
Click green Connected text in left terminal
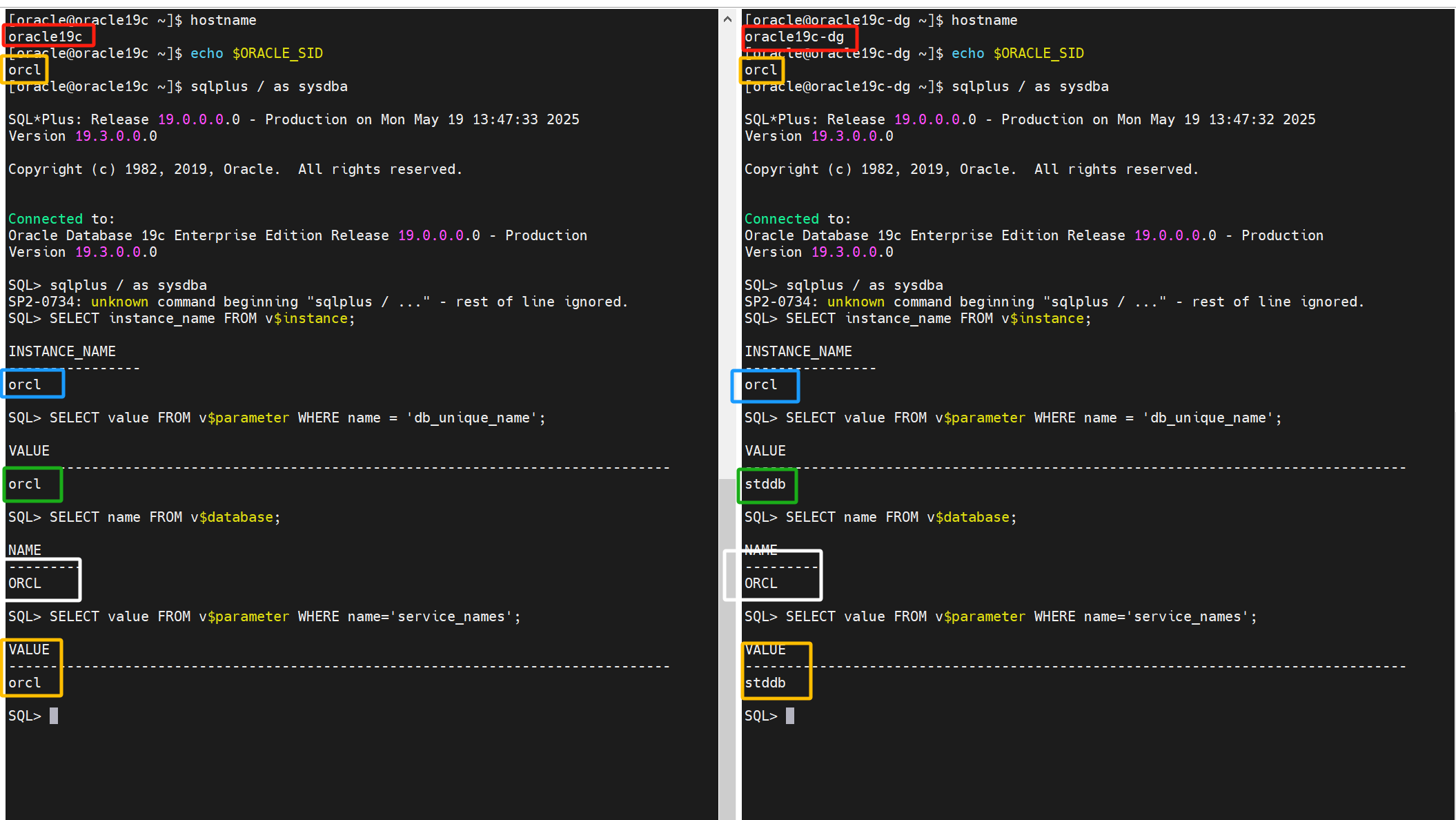click(46, 219)
